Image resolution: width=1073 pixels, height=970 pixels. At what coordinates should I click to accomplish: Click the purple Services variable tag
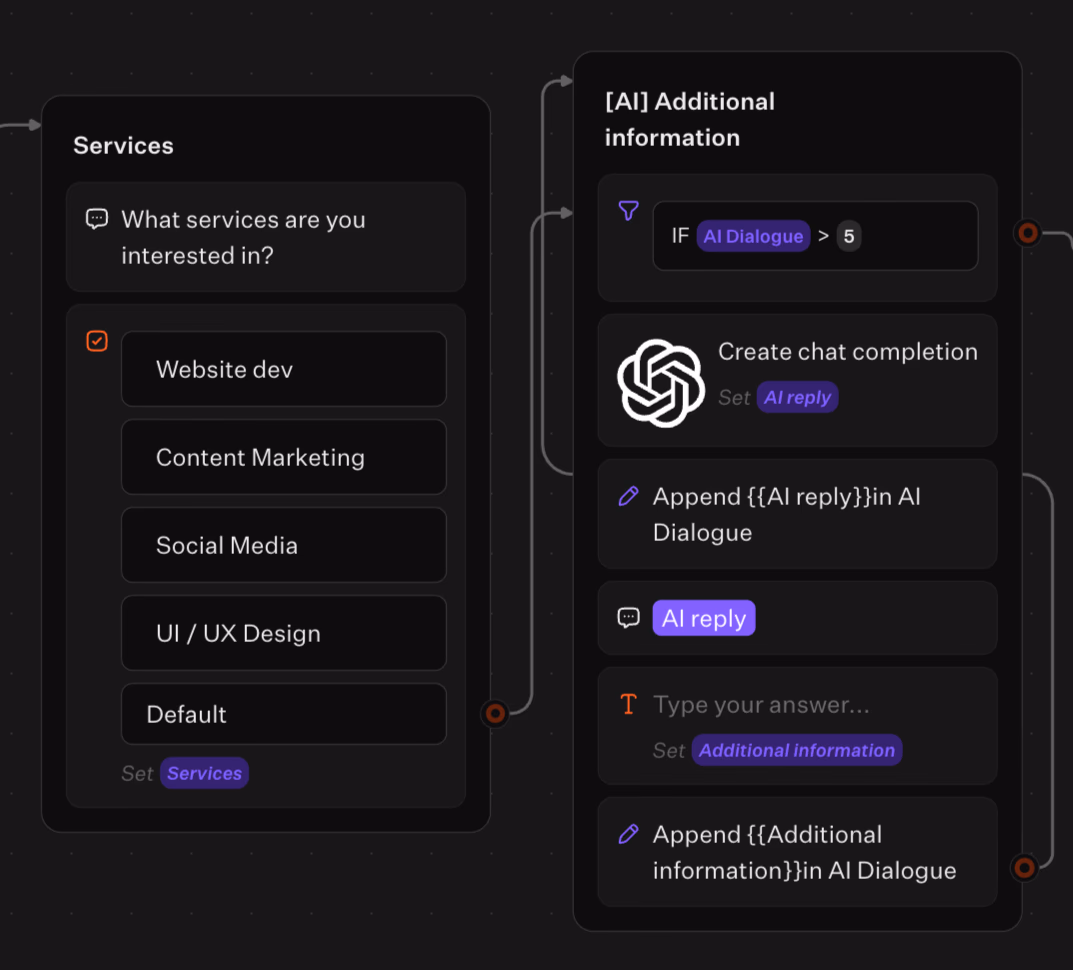coord(204,773)
